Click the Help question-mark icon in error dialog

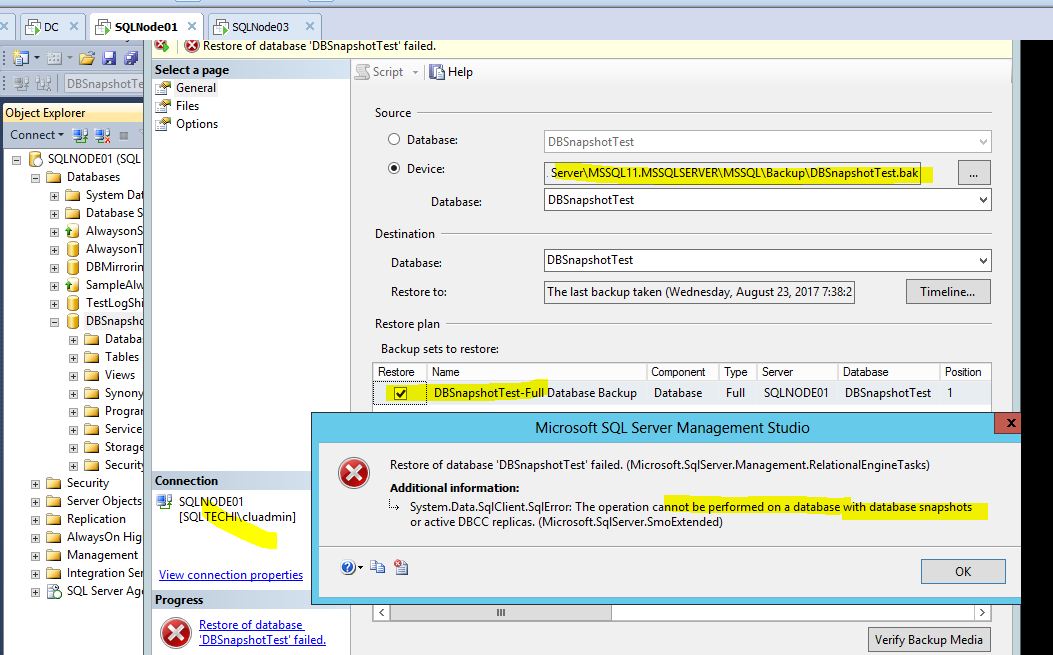347,567
